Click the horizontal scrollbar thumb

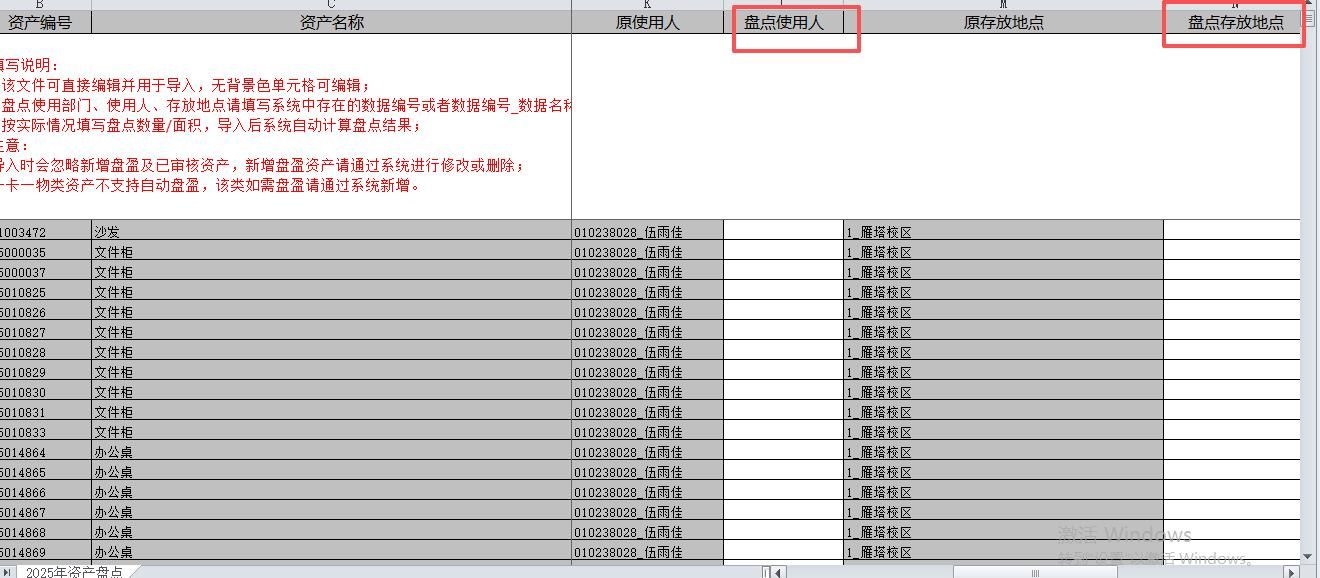coord(1034,572)
